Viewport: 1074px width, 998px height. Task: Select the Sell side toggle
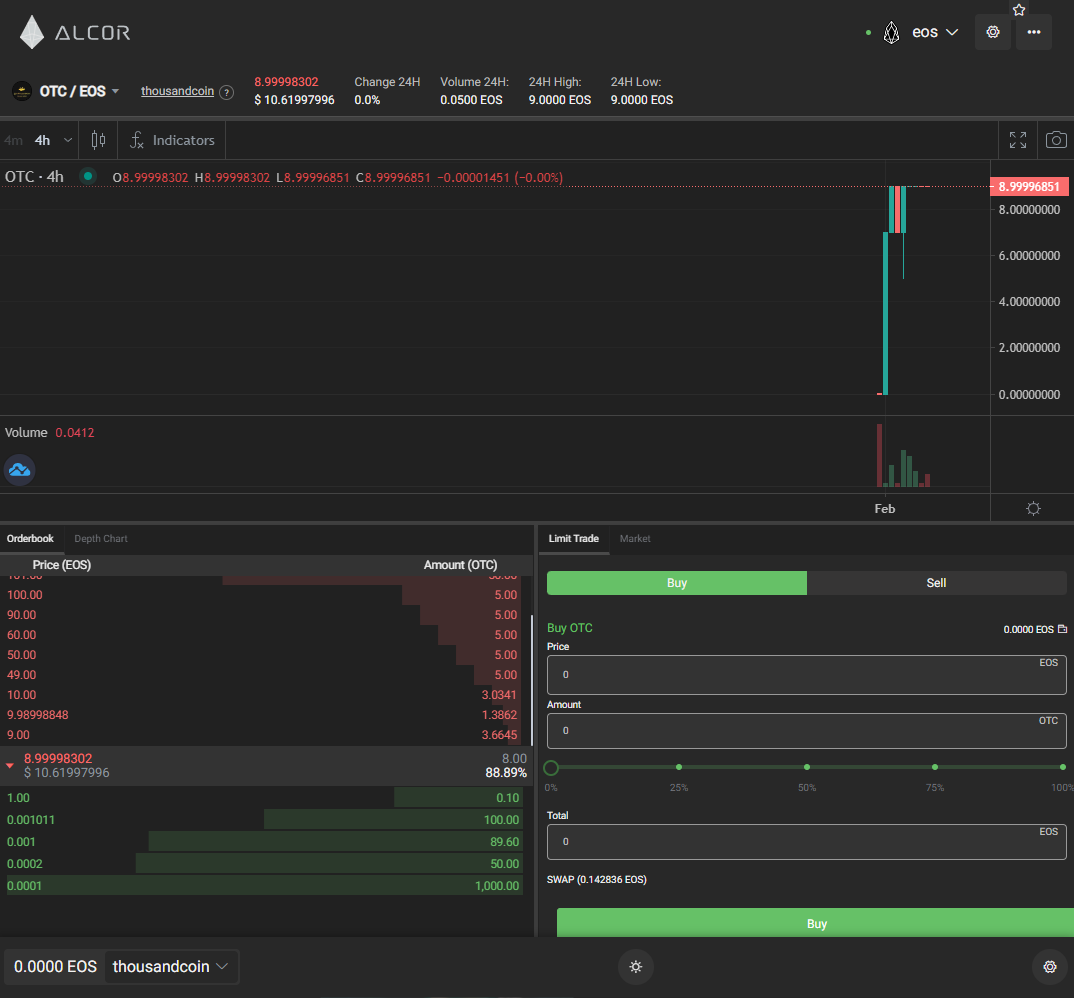tap(936, 583)
